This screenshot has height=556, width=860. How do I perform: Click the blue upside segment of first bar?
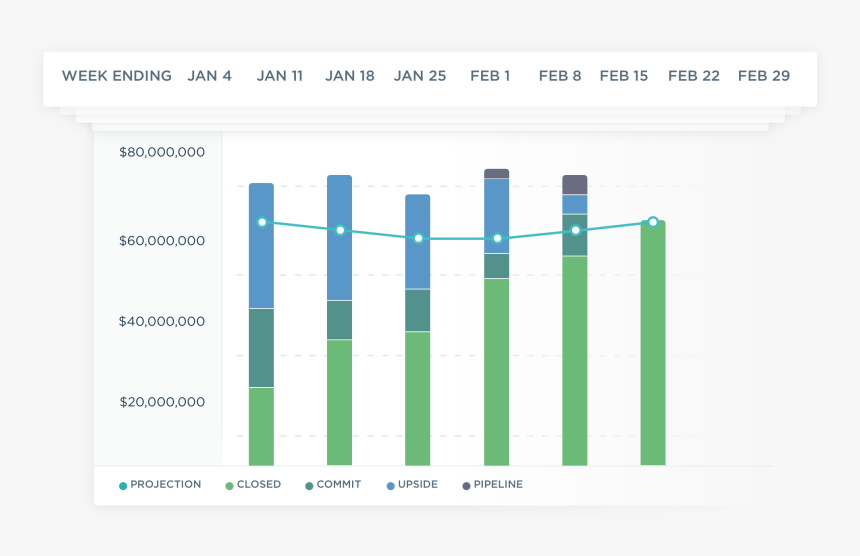click(261, 246)
